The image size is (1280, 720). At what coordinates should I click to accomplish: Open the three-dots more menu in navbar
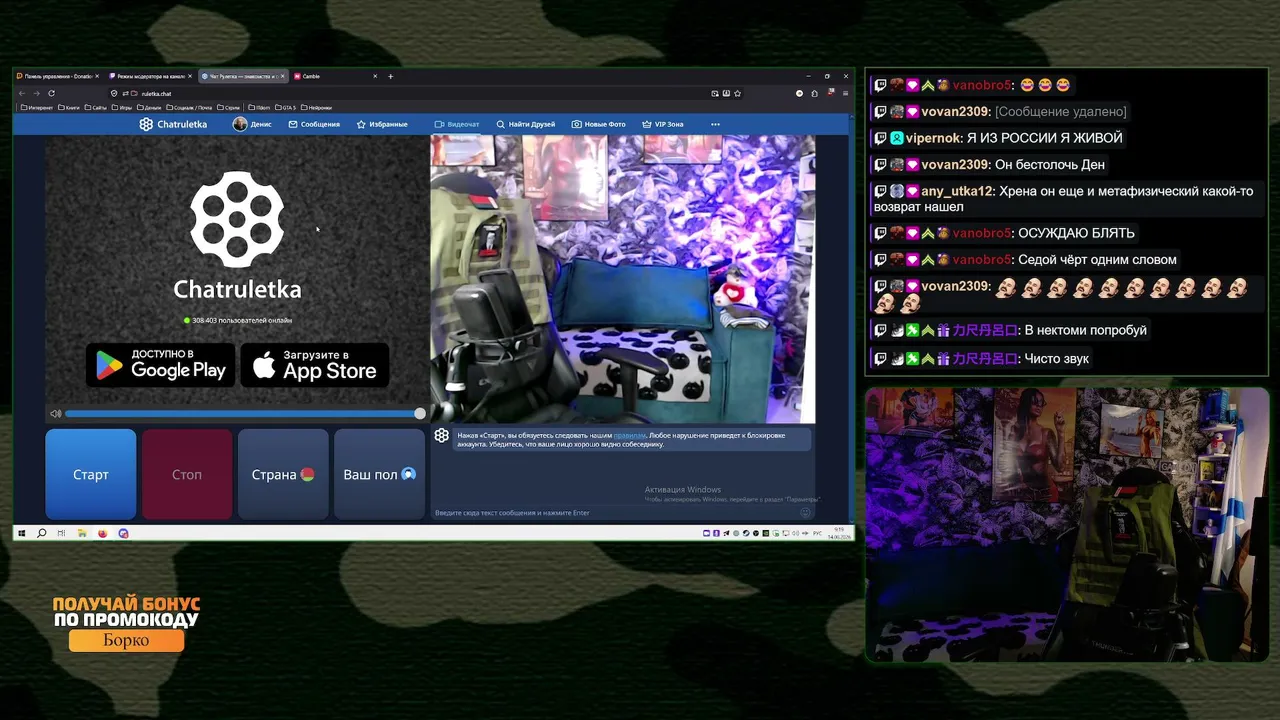(x=715, y=124)
